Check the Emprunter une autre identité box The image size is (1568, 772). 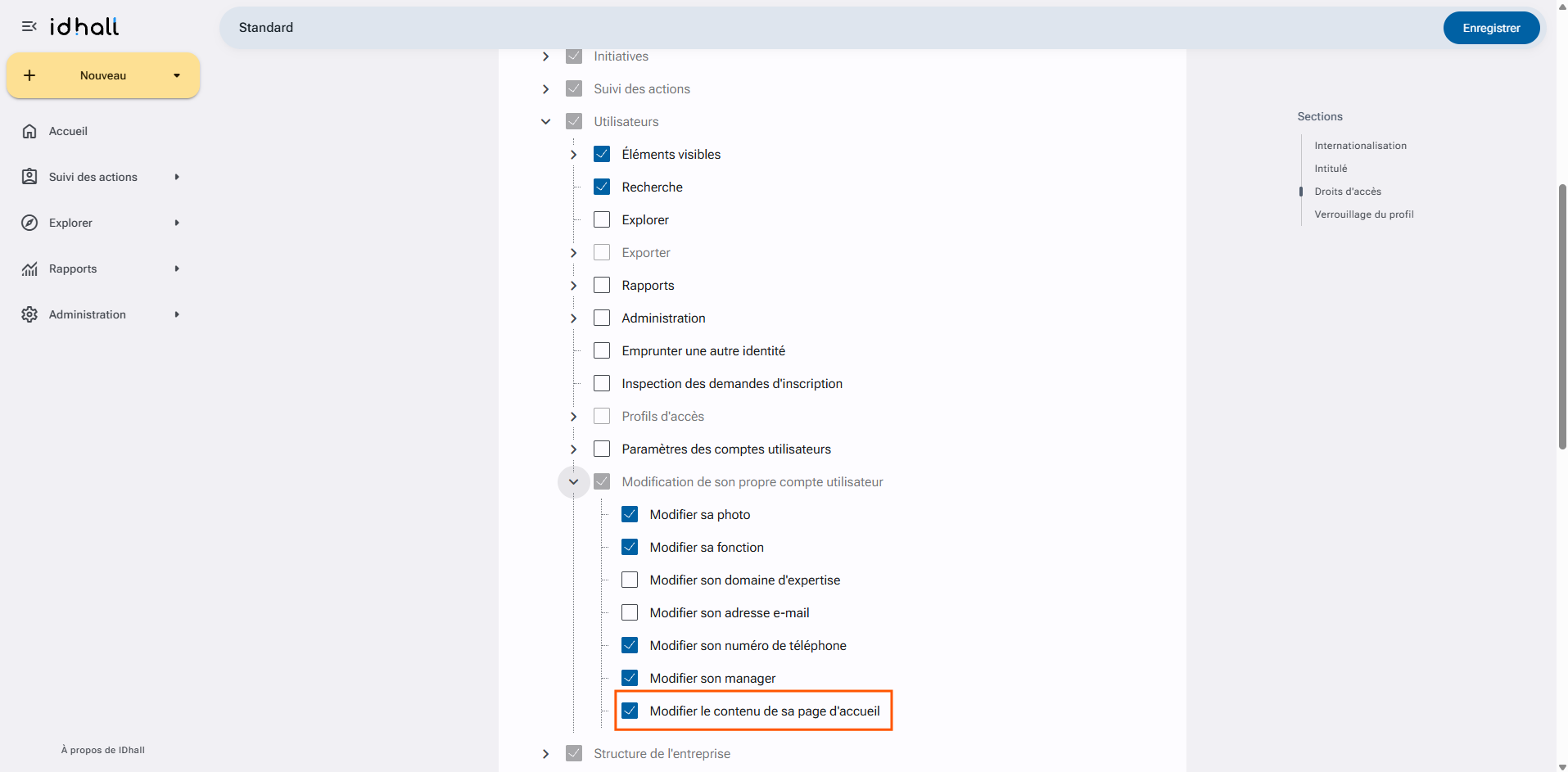click(602, 350)
